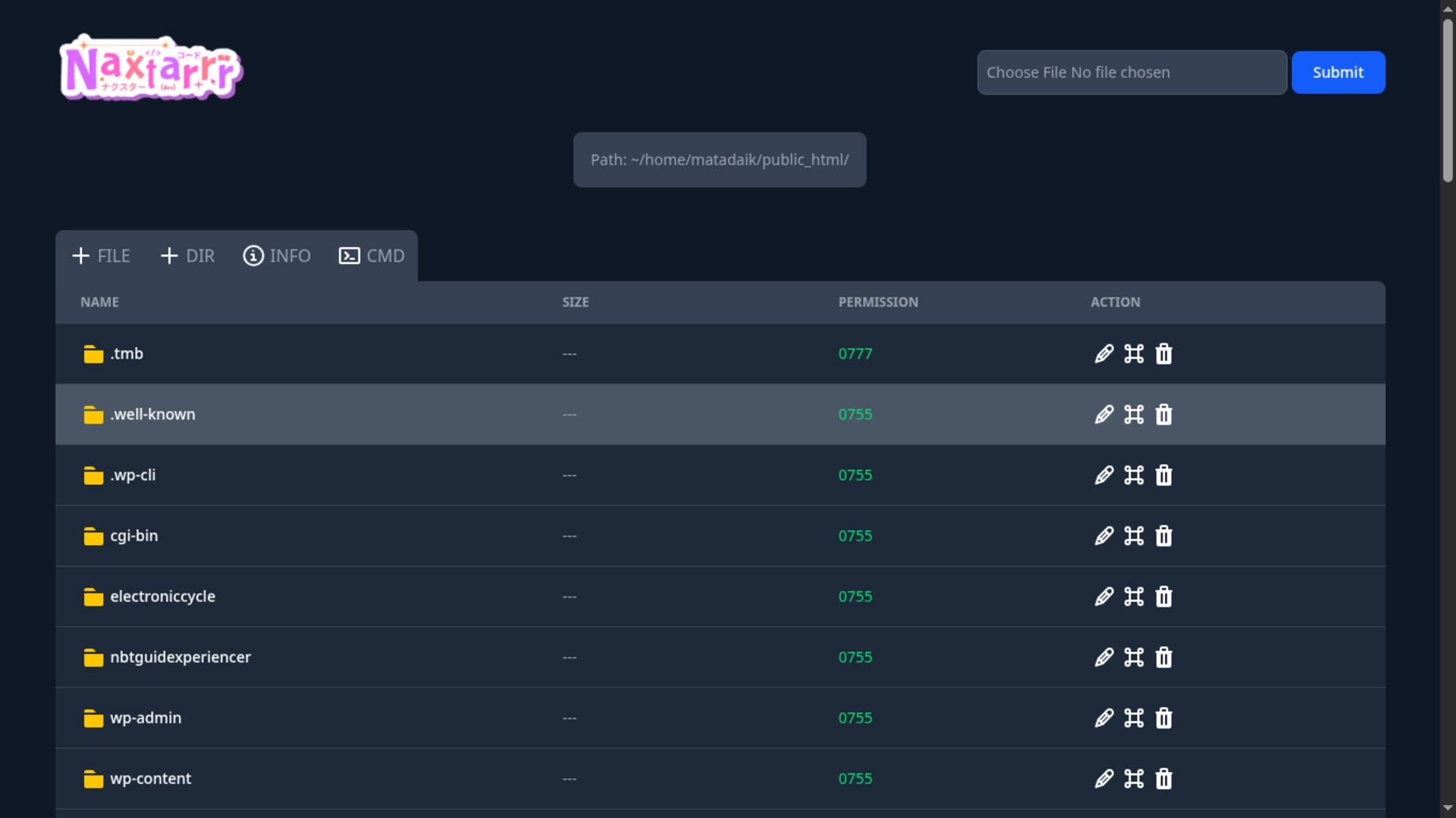This screenshot has height=818, width=1456.
Task: Click the scrollbar down arrow
Action: point(1448,808)
